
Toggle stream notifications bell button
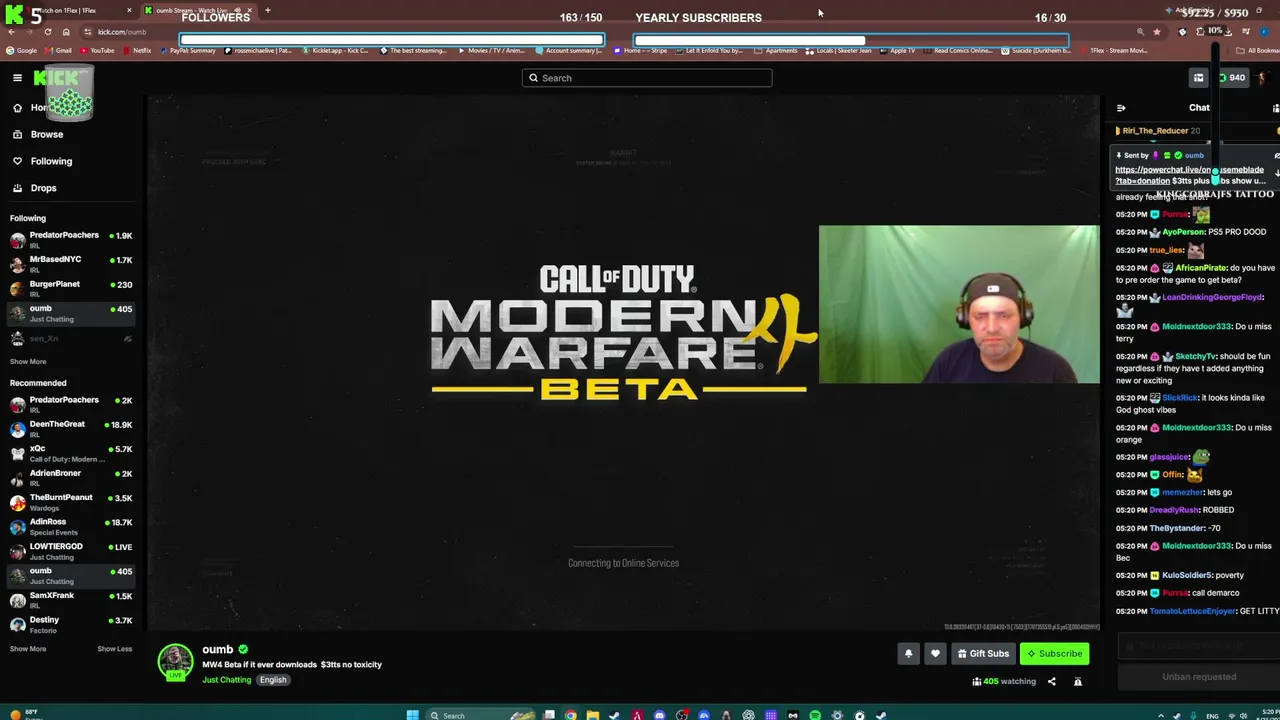(909, 654)
